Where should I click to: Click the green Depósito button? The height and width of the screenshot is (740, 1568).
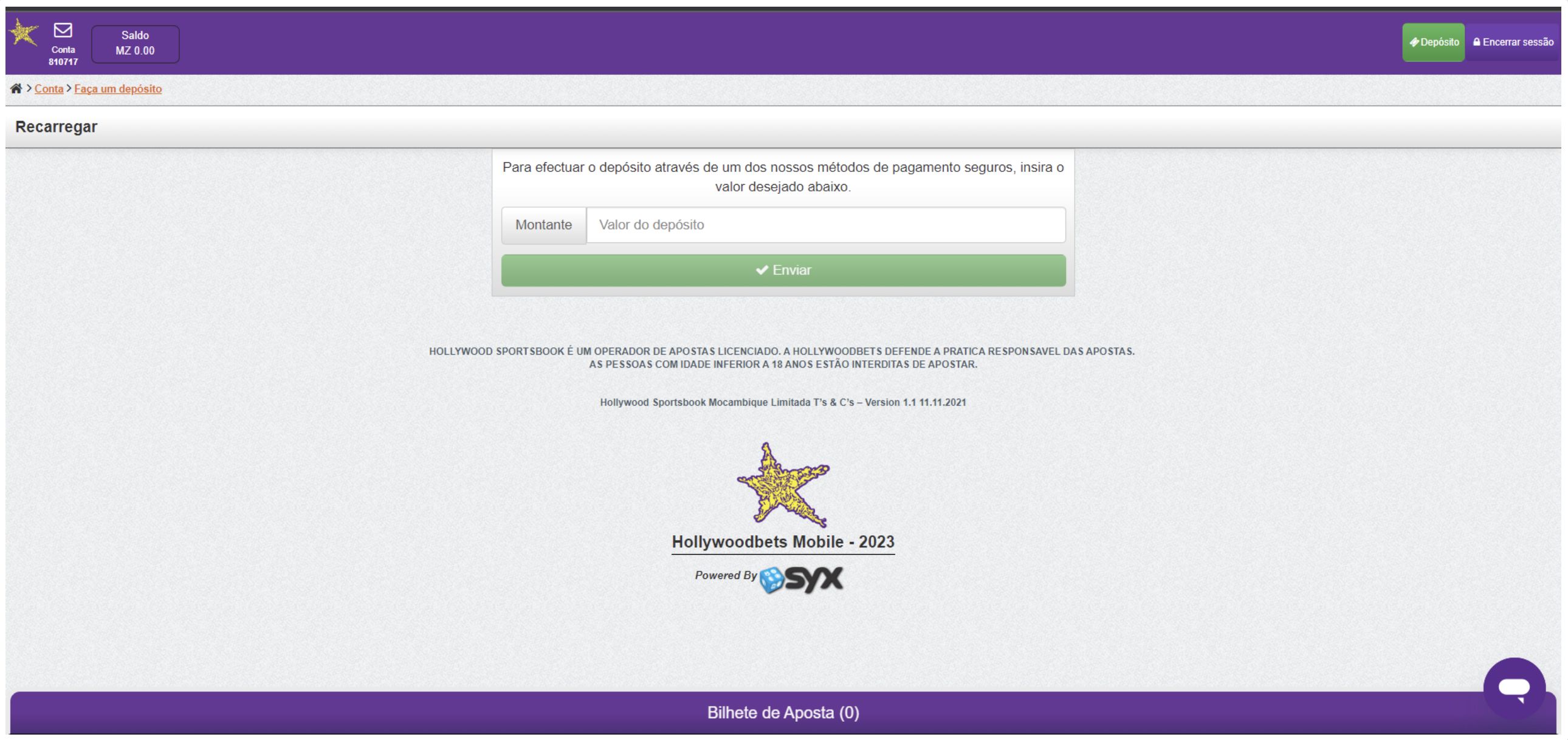tap(1434, 42)
